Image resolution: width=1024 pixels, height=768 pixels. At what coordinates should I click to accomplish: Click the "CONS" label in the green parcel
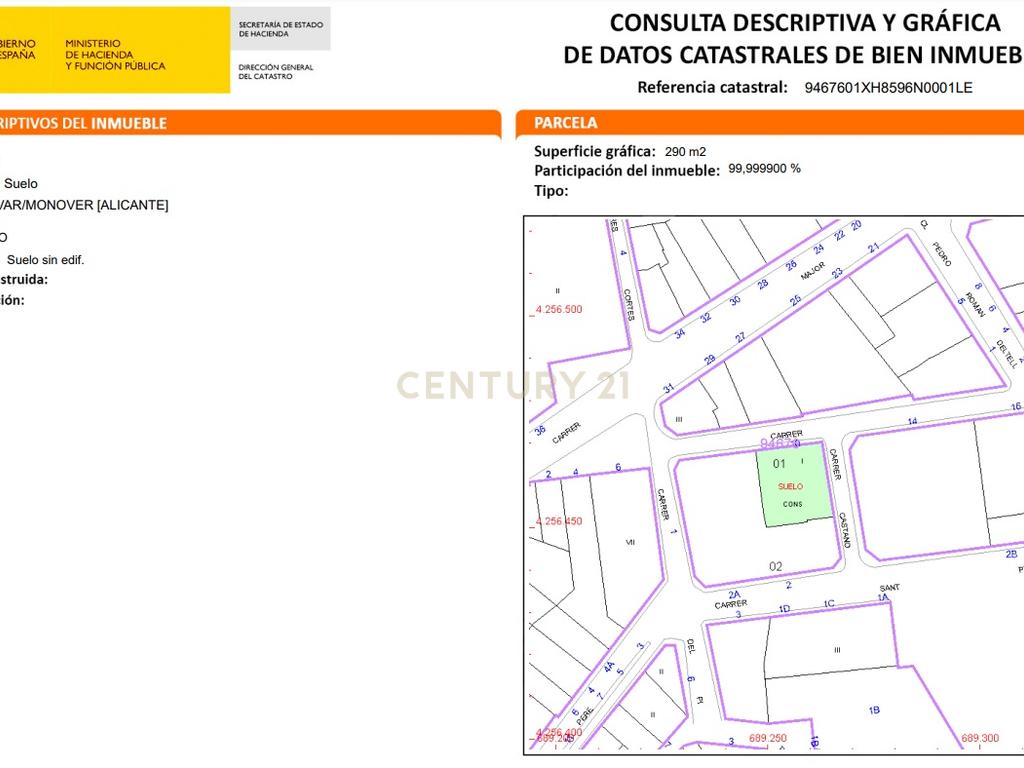coord(792,504)
